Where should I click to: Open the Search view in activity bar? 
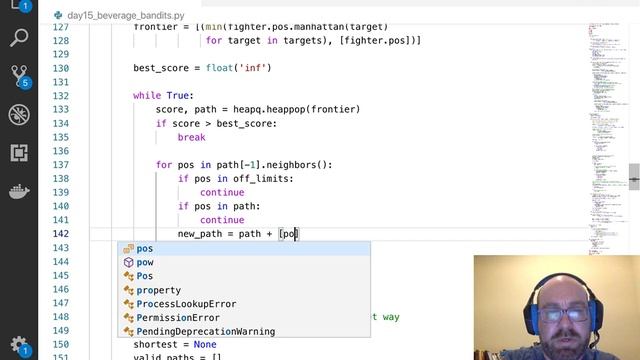click(x=19, y=38)
